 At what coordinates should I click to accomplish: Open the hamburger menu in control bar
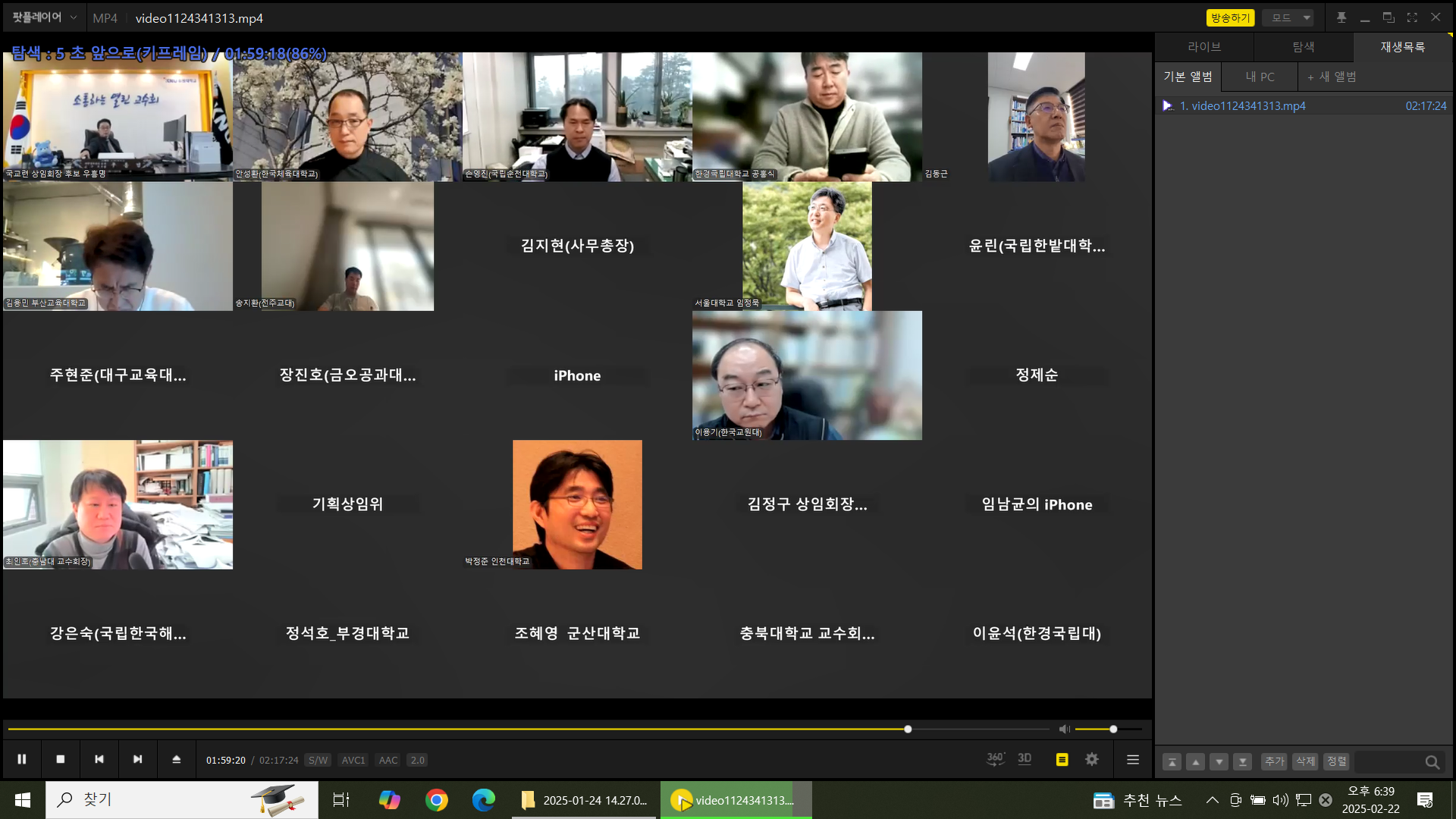point(1133,759)
